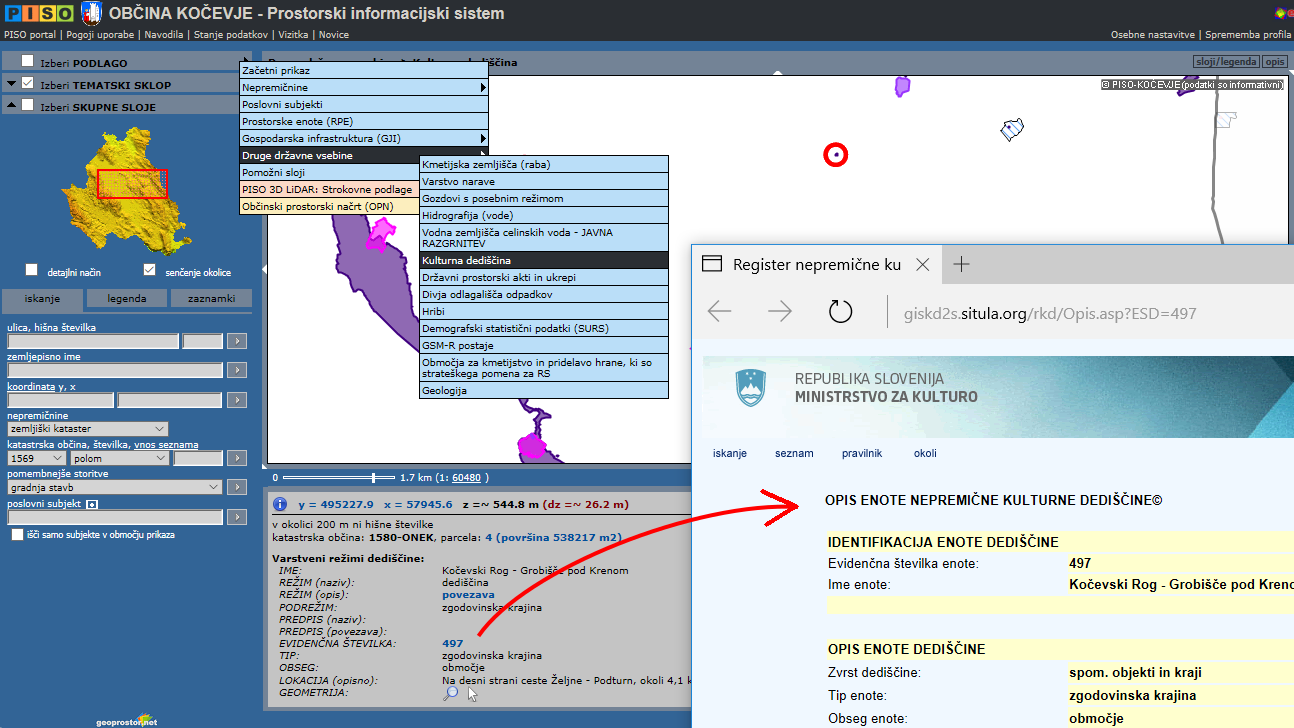Enable the detajlni način checkbox
The width and height of the screenshot is (1294, 728).
(x=32, y=270)
